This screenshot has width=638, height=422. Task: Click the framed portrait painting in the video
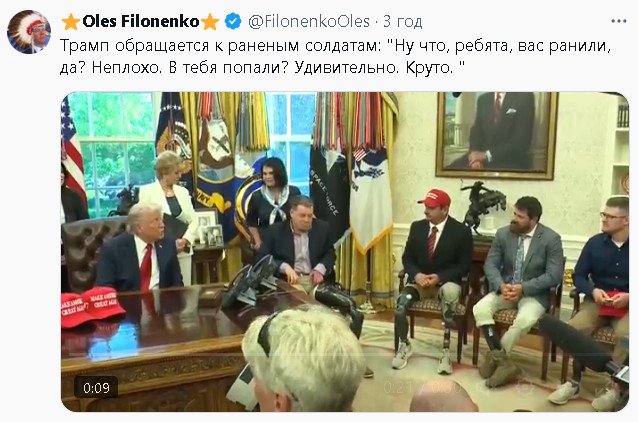coord(496,135)
